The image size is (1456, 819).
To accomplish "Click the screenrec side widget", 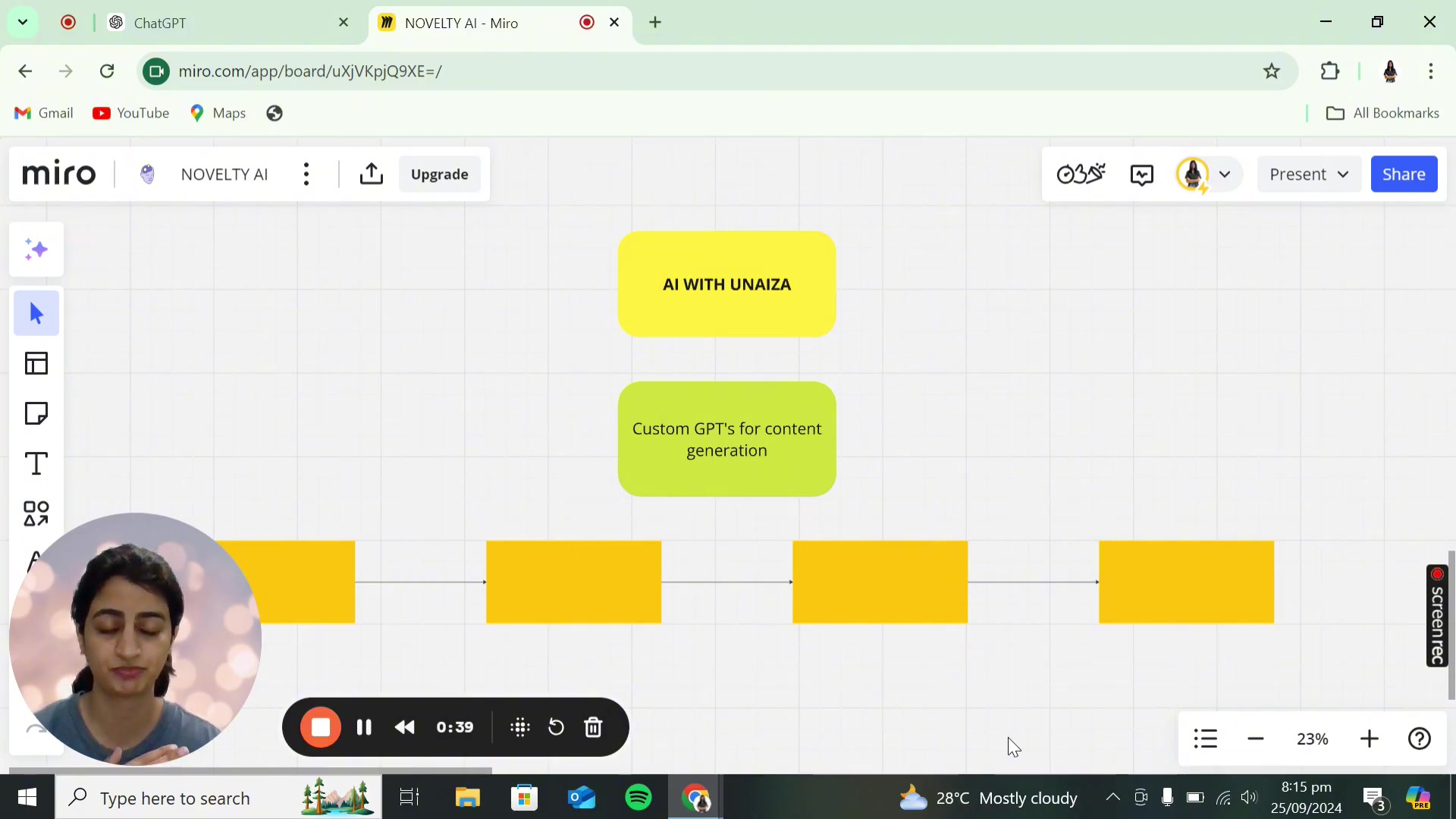I will pos(1437,616).
